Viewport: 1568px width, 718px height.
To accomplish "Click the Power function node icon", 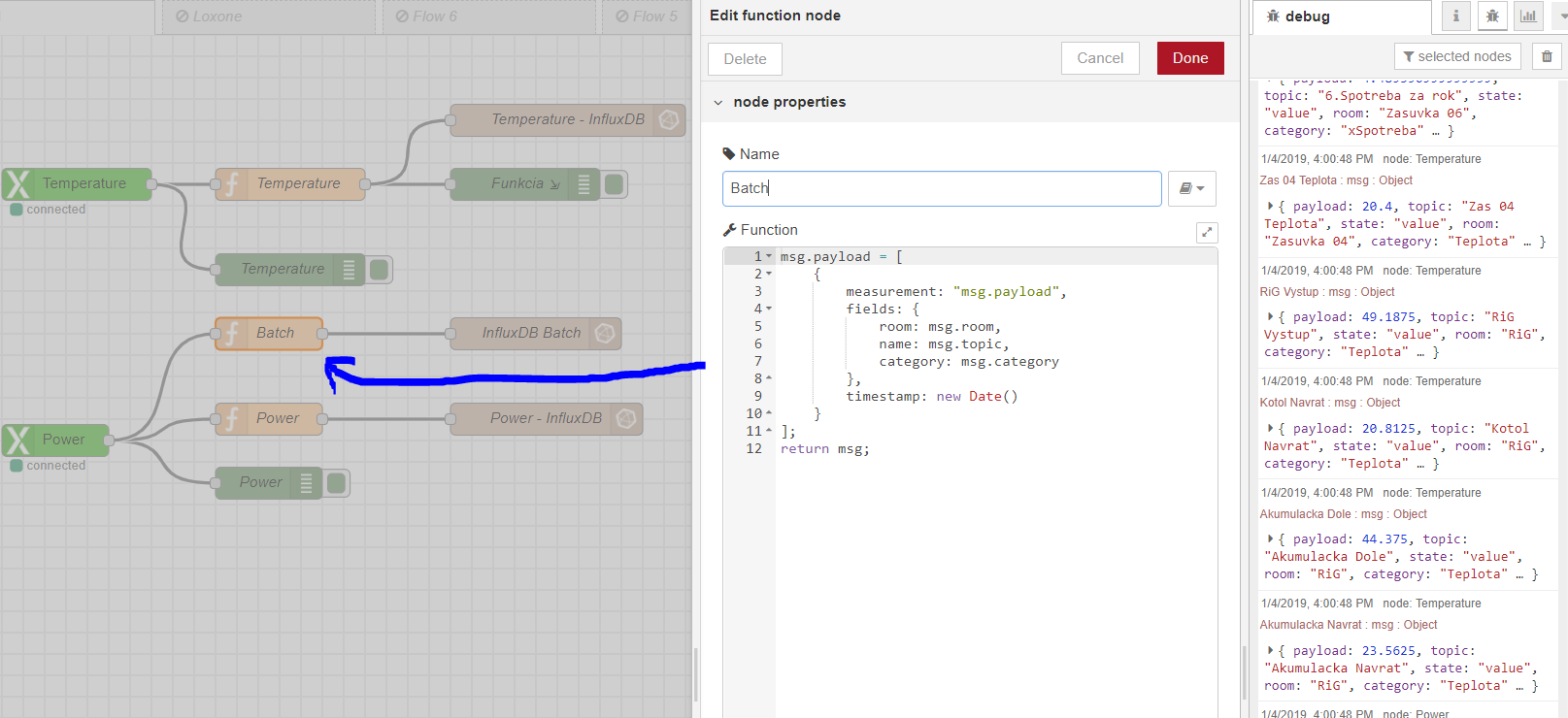I will 231,418.
